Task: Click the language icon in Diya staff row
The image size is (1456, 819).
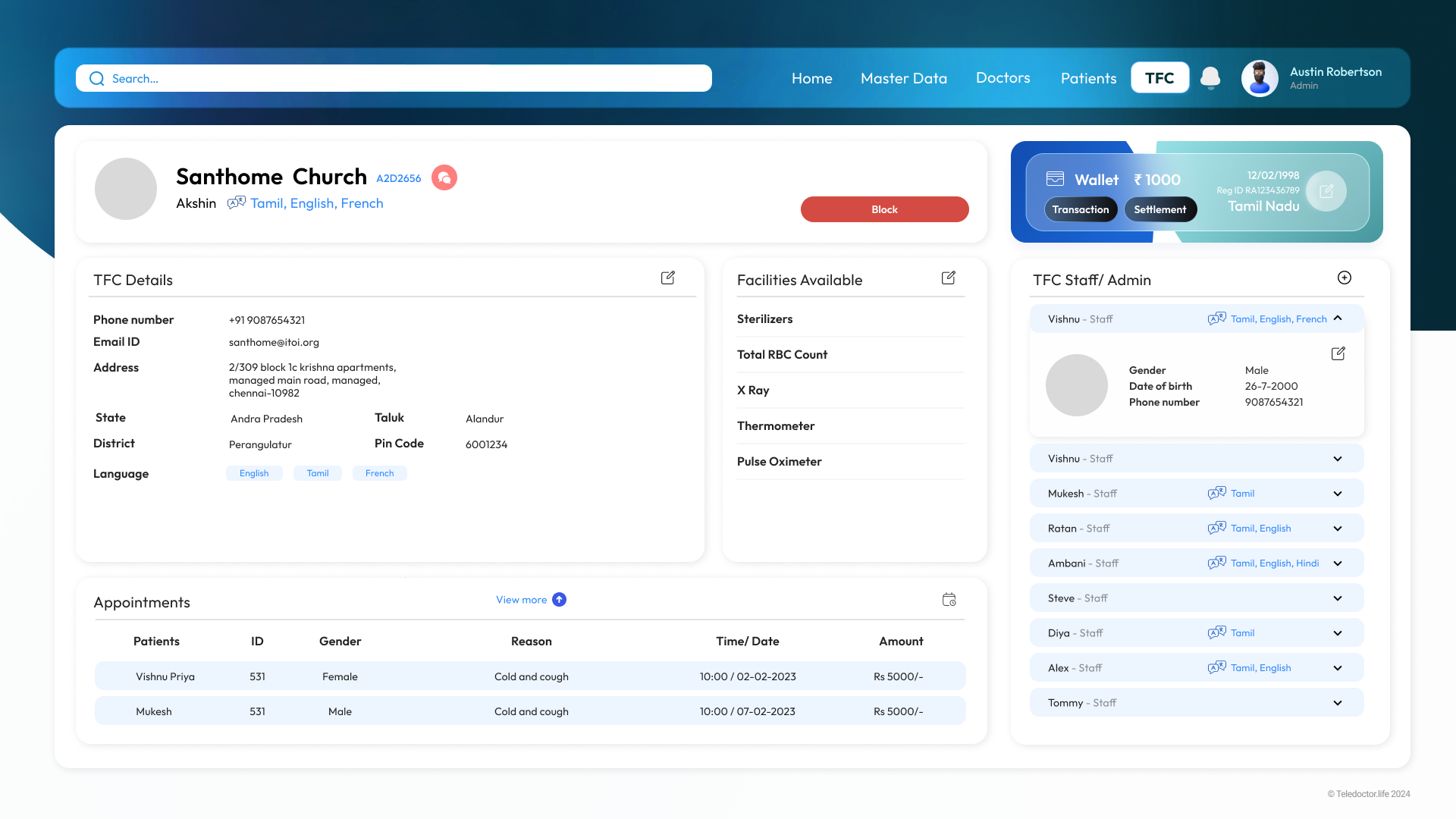Action: (1217, 632)
